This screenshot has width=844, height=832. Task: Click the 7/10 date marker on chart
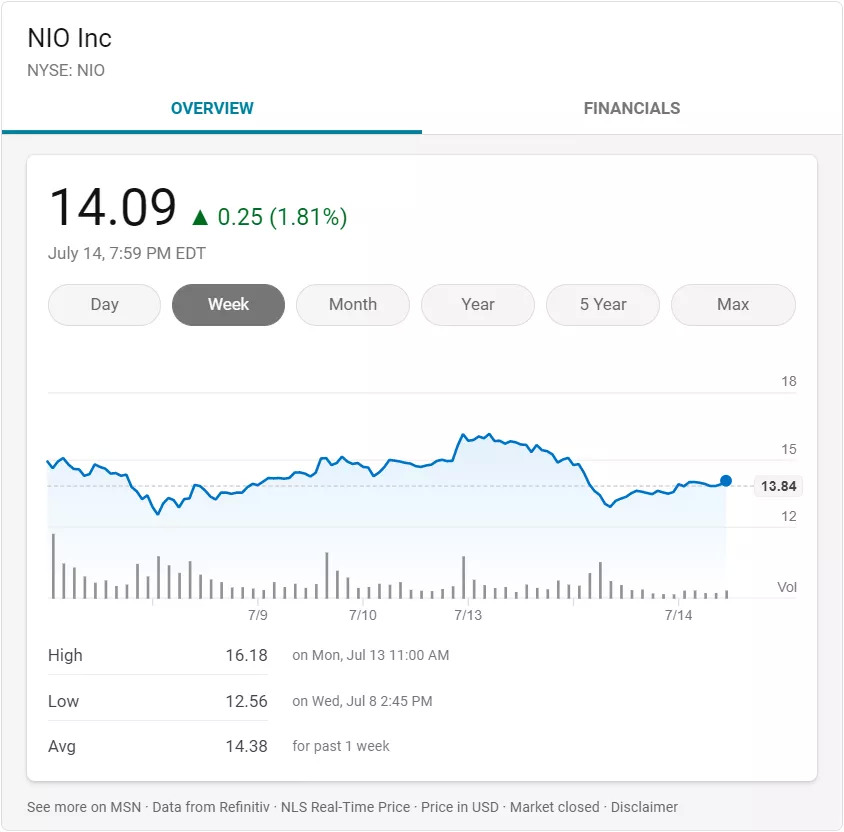(362, 615)
